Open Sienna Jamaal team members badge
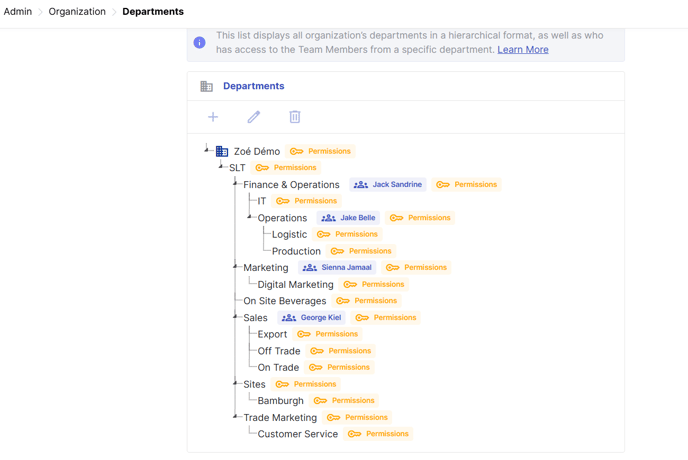688x460 pixels. (337, 268)
